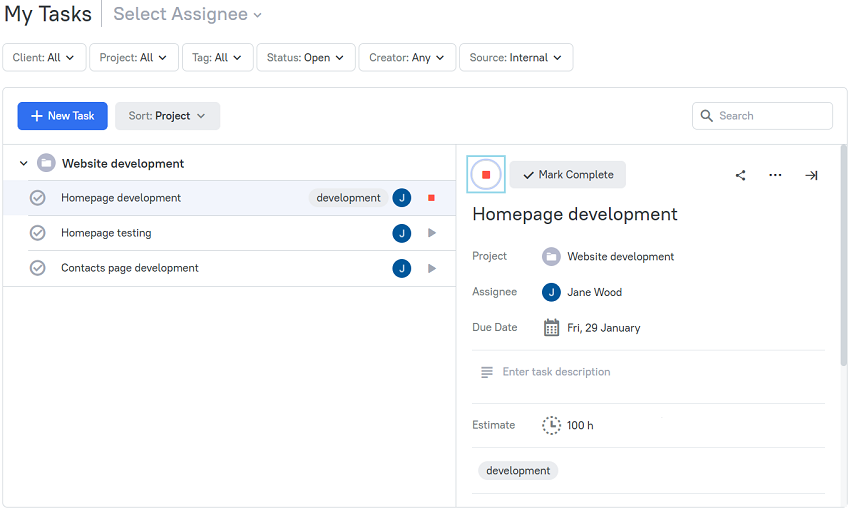This screenshot has height=510, width=850.
Task: Click the New Task button
Action: click(x=62, y=116)
